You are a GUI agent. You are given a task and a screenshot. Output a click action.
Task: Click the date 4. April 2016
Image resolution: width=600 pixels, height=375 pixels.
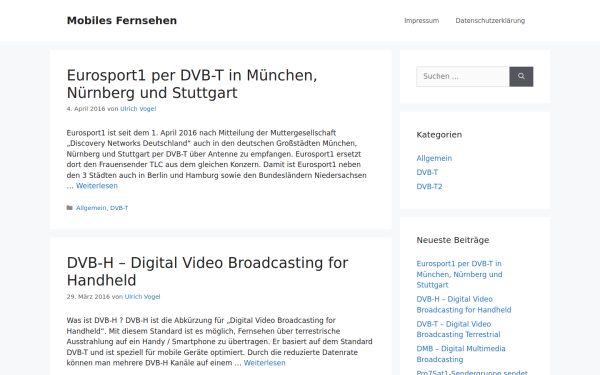click(x=86, y=109)
